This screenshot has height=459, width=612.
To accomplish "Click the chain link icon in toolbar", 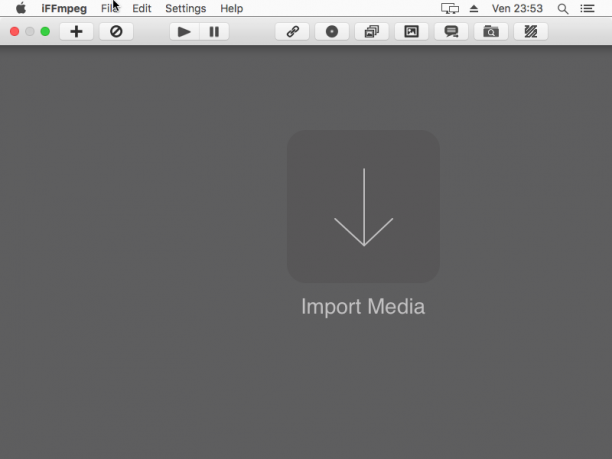I will tap(292, 32).
